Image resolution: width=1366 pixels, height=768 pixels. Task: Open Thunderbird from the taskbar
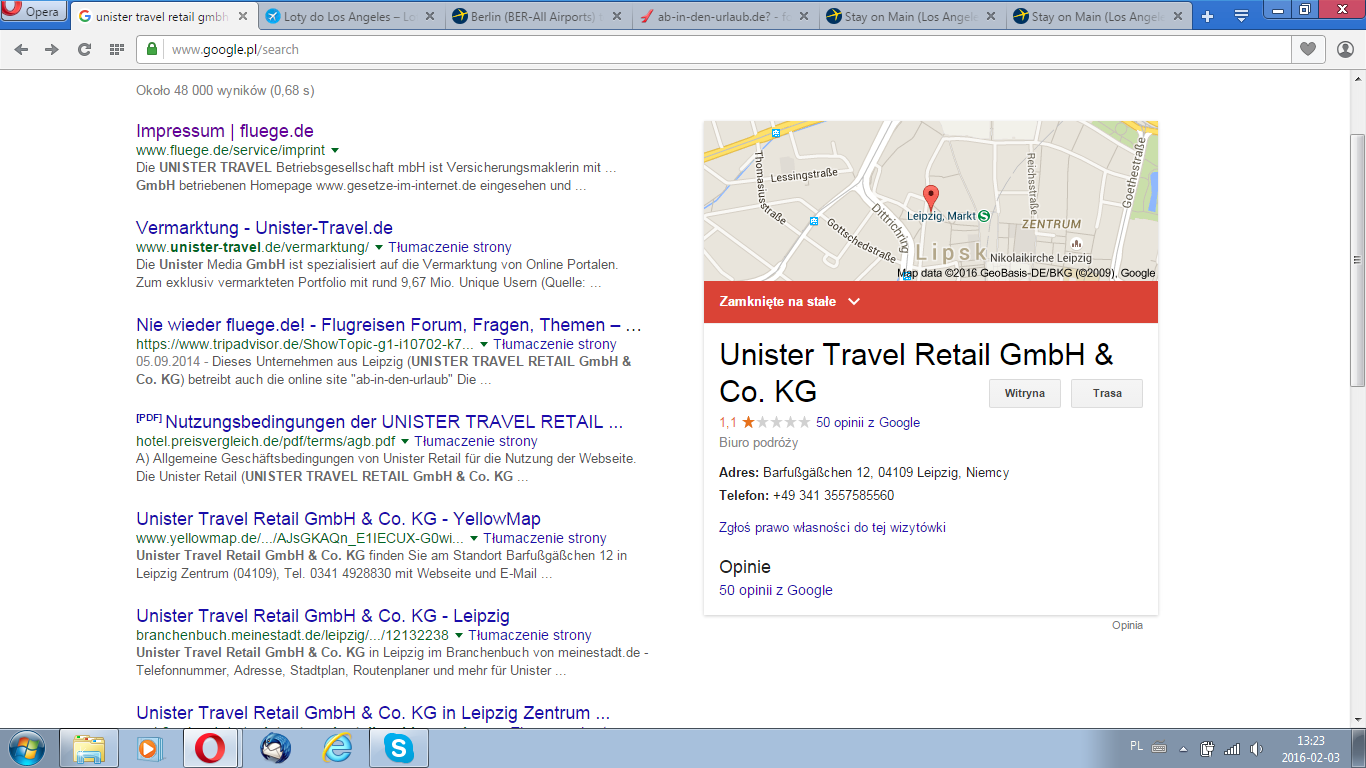(x=276, y=748)
